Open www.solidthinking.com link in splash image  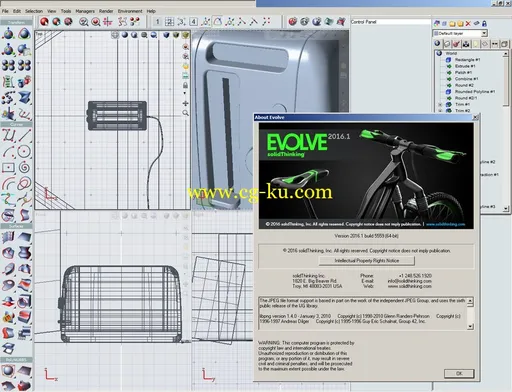pos(445,224)
